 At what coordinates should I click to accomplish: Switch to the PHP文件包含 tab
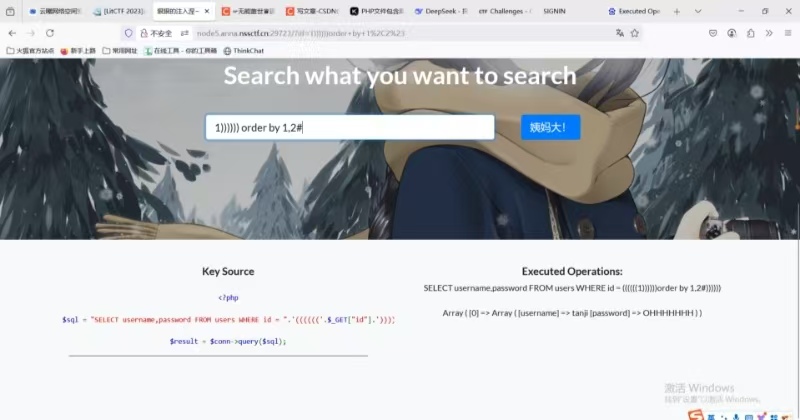pyautogui.click(x=376, y=11)
